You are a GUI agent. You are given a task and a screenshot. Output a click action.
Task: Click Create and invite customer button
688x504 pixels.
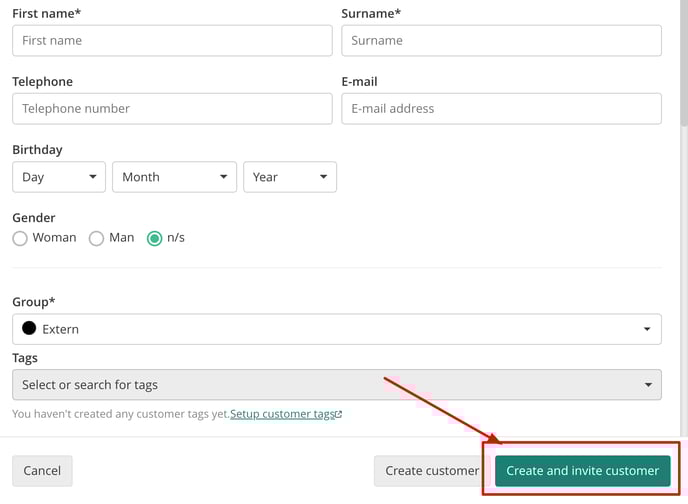tap(583, 471)
